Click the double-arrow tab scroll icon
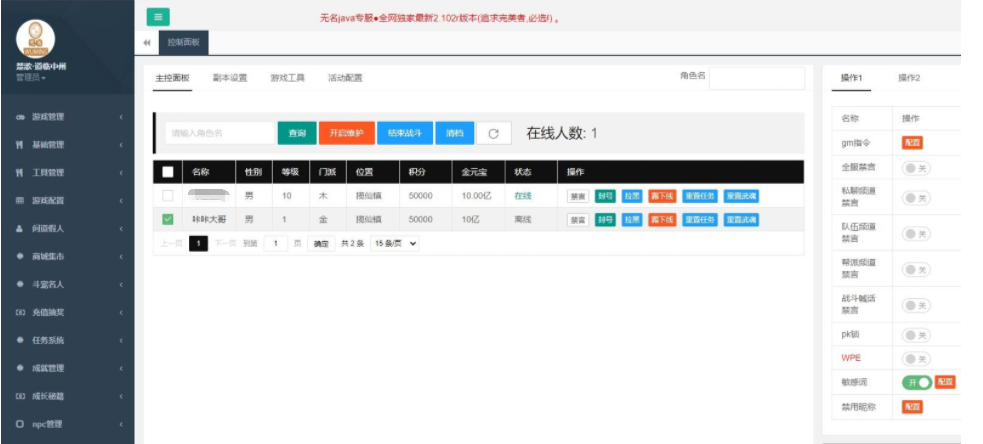 [x=148, y=42]
